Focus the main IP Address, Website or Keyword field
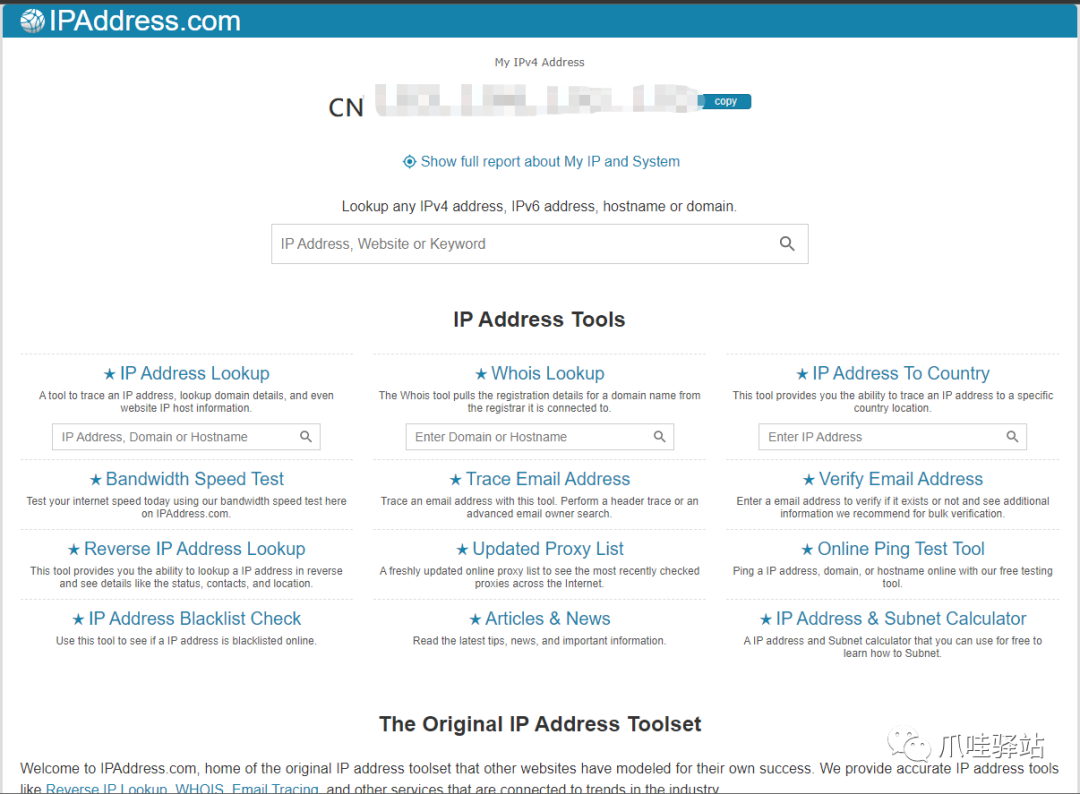 coord(539,244)
